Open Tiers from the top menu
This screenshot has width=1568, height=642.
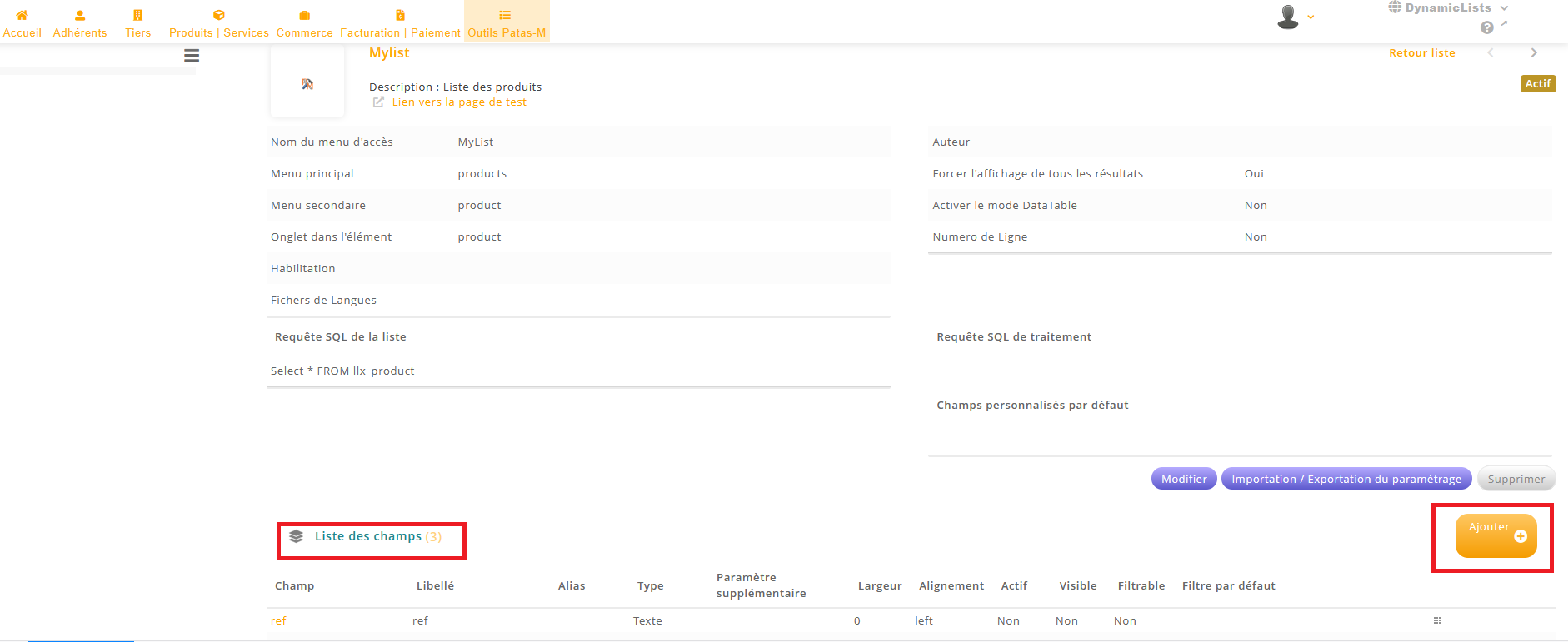tap(137, 22)
